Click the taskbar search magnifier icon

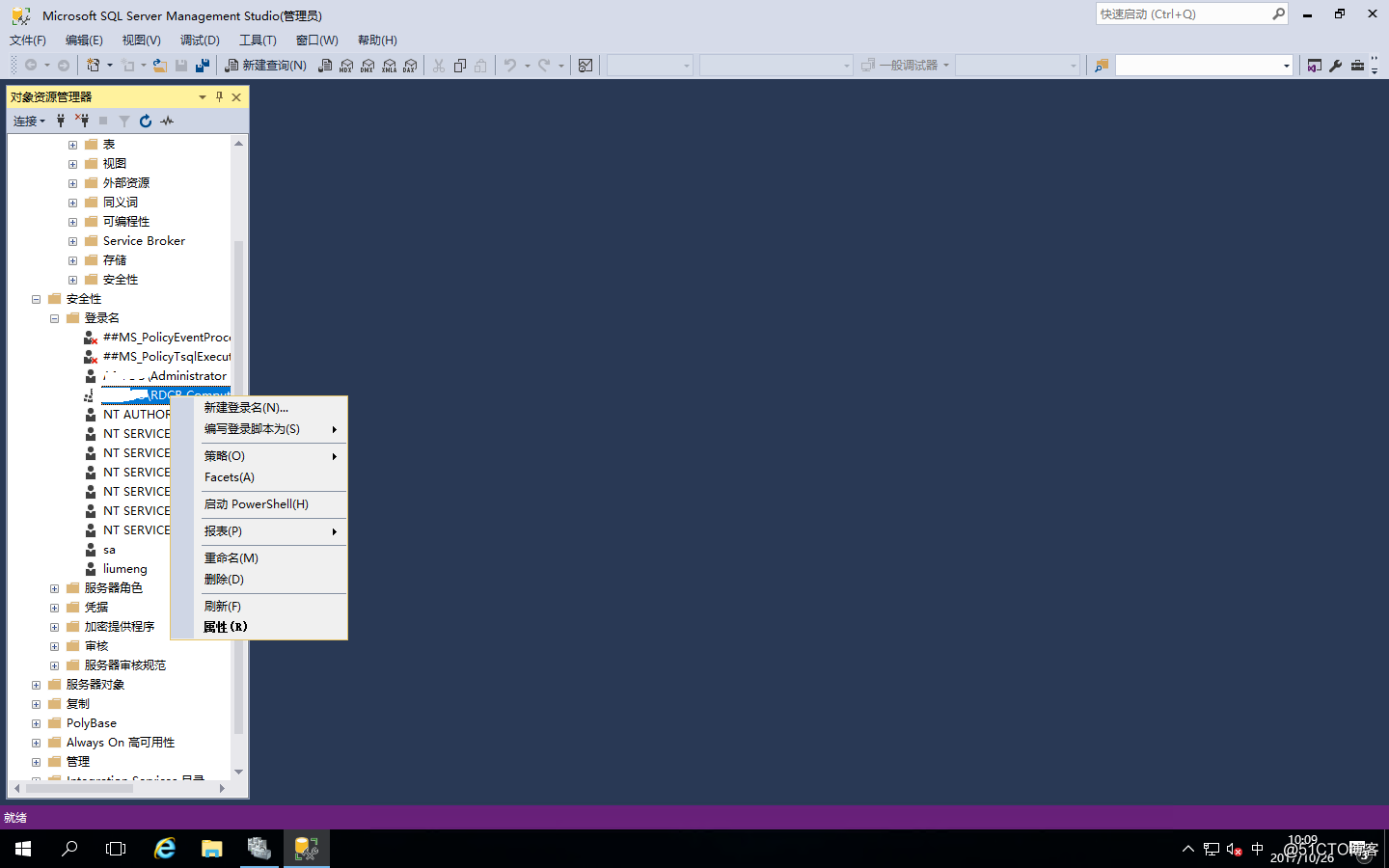click(69, 849)
